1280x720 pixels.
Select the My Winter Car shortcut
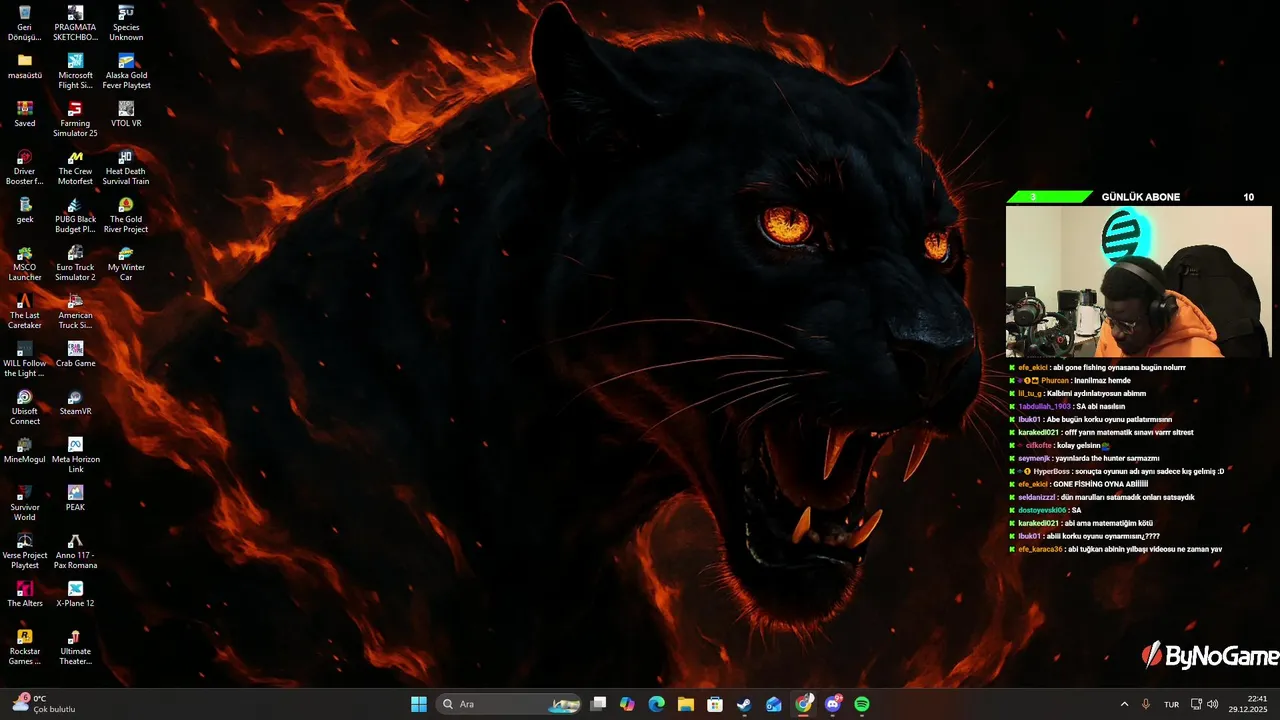(x=126, y=263)
